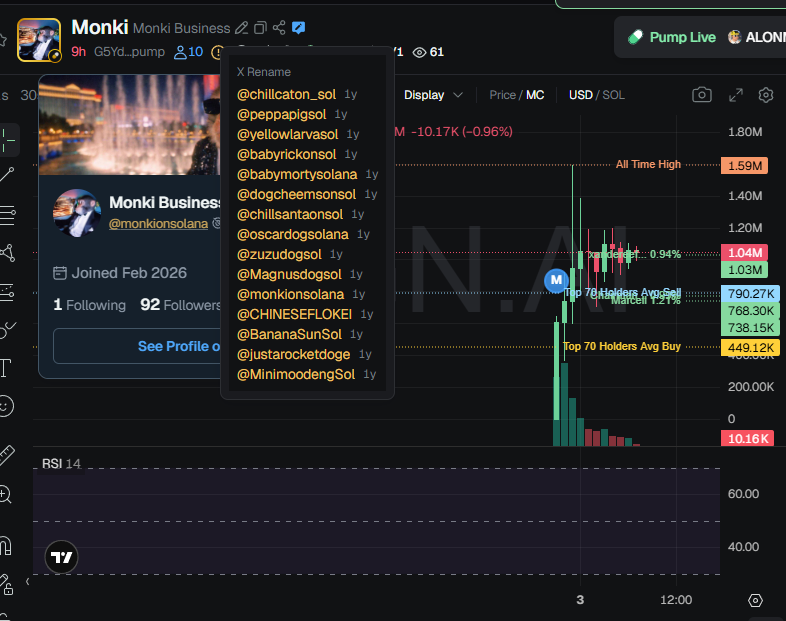Select the crosshair cursor tool
This screenshot has width=786, height=621.
(x=8, y=140)
